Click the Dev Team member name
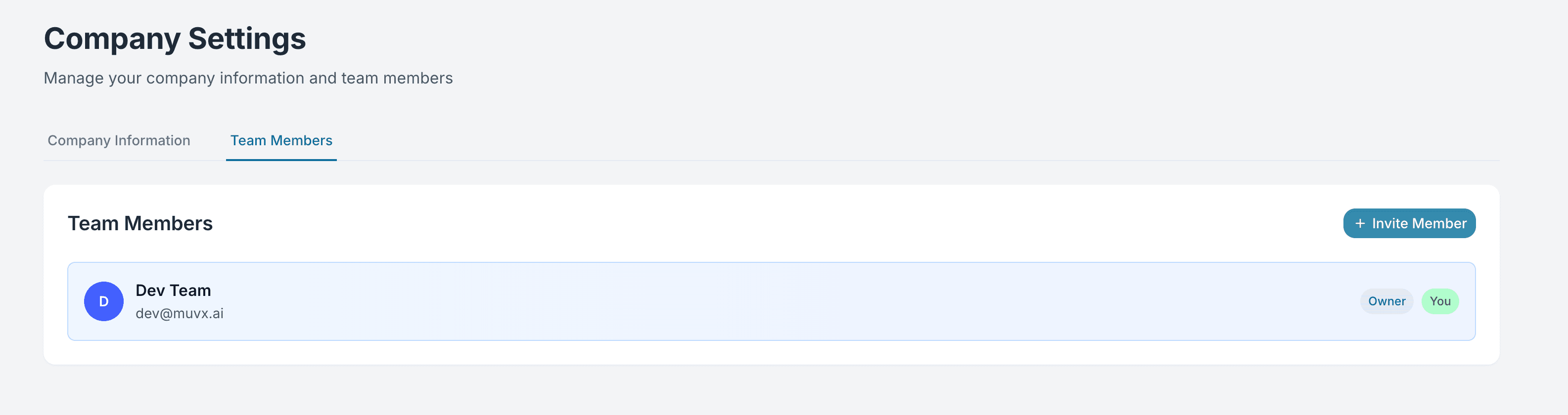The height and width of the screenshot is (415, 1568). pyautogui.click(x=173, y=290)
